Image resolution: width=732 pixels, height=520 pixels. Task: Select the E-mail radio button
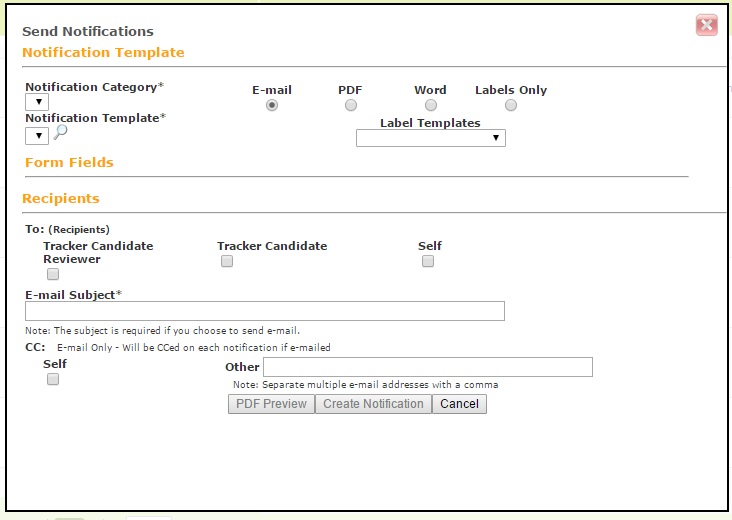point(272,105)
